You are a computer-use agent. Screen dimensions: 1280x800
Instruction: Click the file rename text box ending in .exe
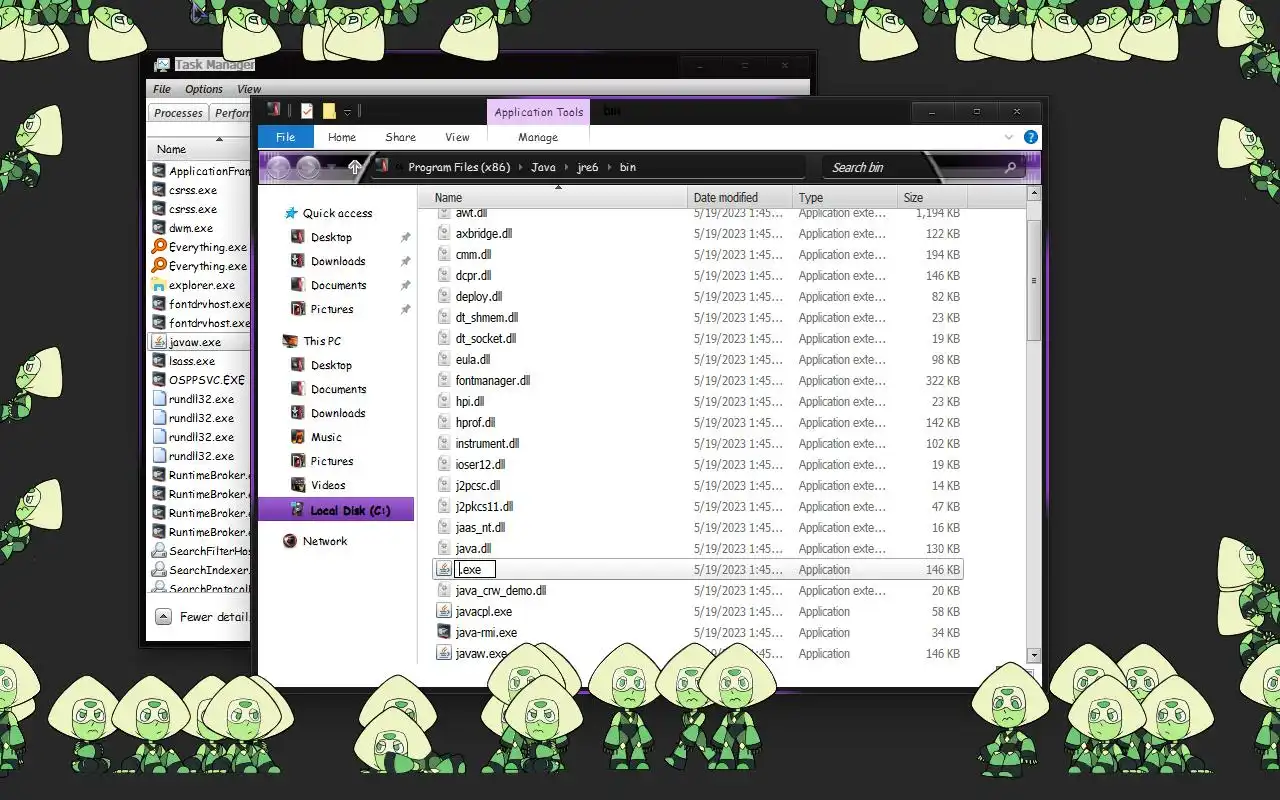(x=475, y=569)
